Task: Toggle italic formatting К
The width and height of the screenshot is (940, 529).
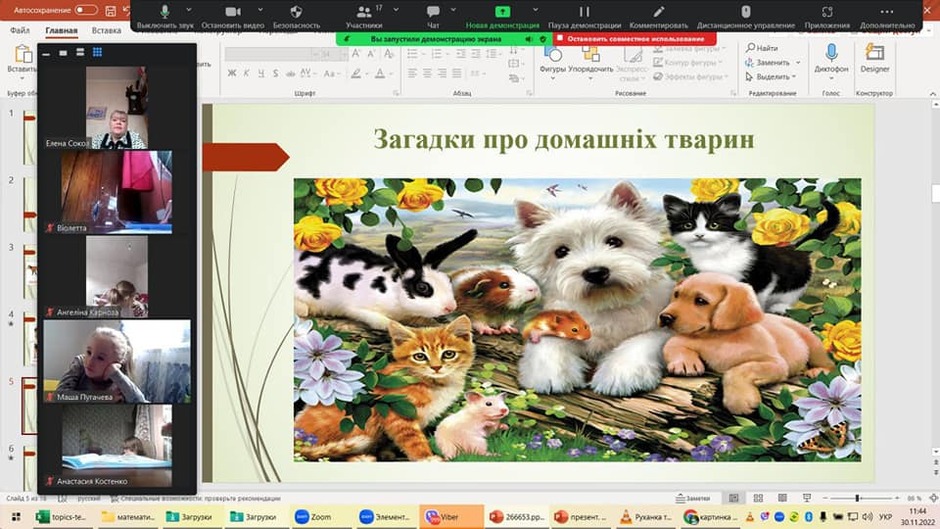Action: click(x=246, y=73)
